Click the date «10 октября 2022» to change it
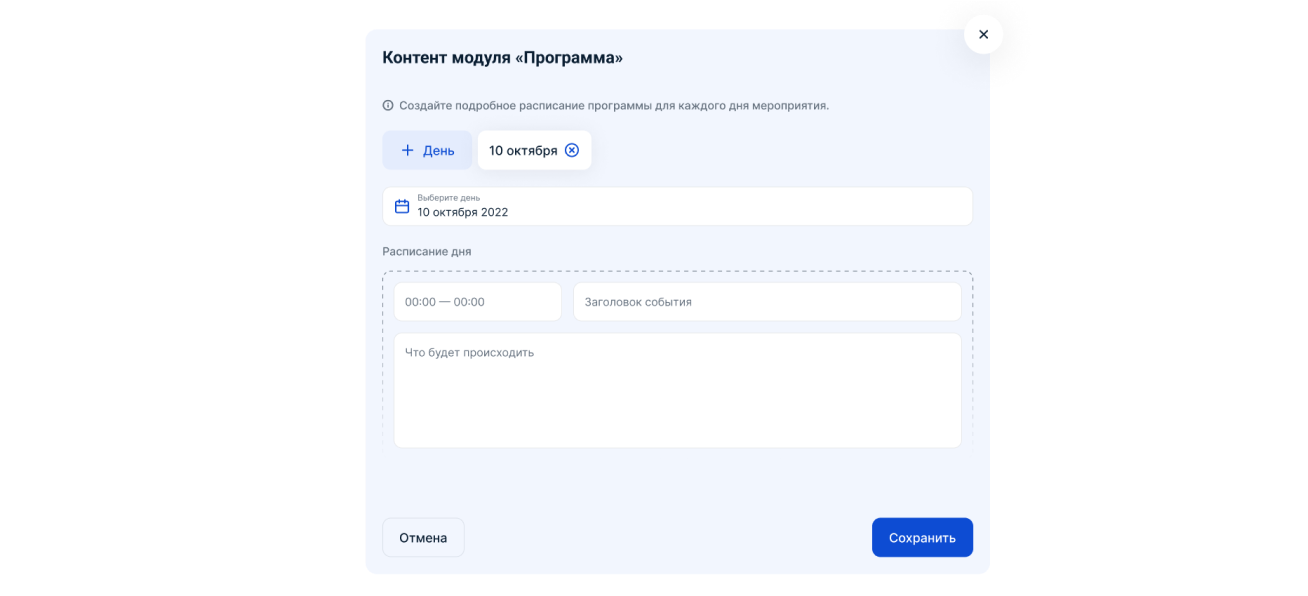This screenshot has width=1308, height=596. tap(462, 211)
